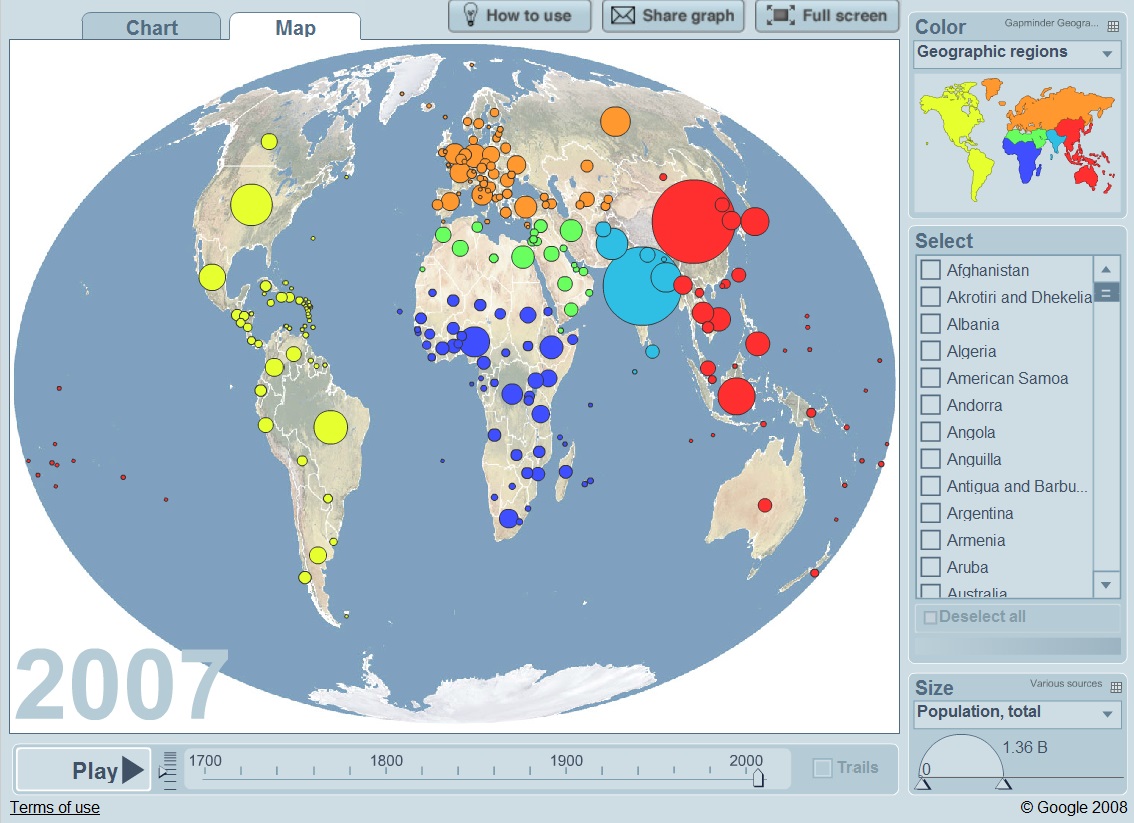
Task: Tick the Argentina country checkbox
Action: tap(930, 513)
